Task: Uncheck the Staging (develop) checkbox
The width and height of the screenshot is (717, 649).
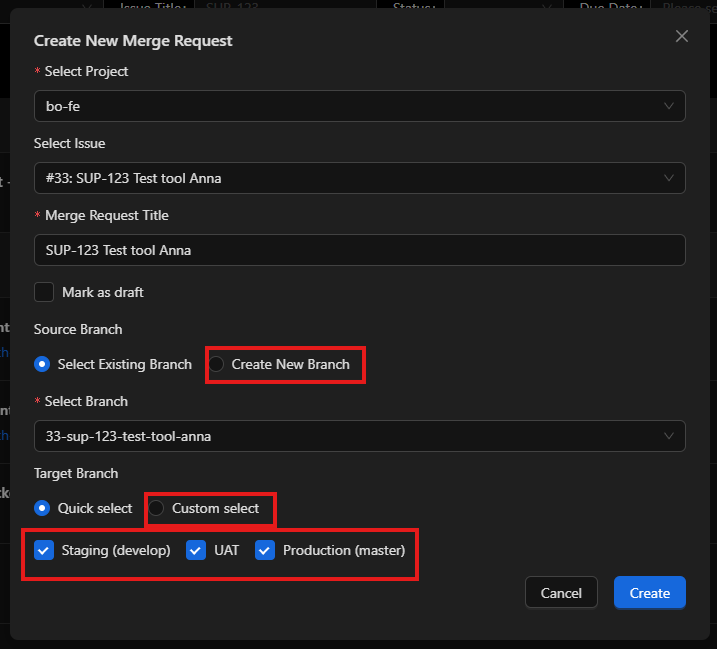Action: click(x=44, y=550)
